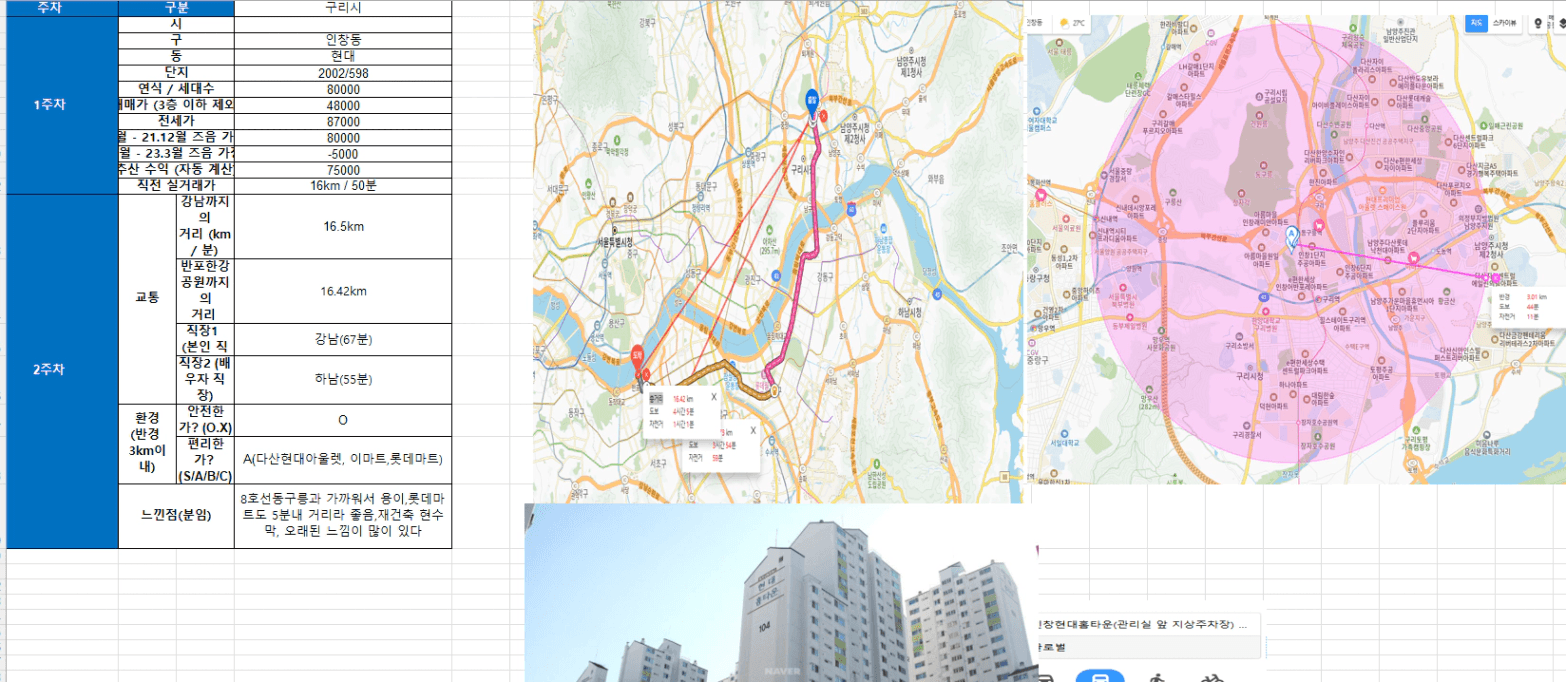
Task: Select the 단지 label cell
Action: pos(176,73)
